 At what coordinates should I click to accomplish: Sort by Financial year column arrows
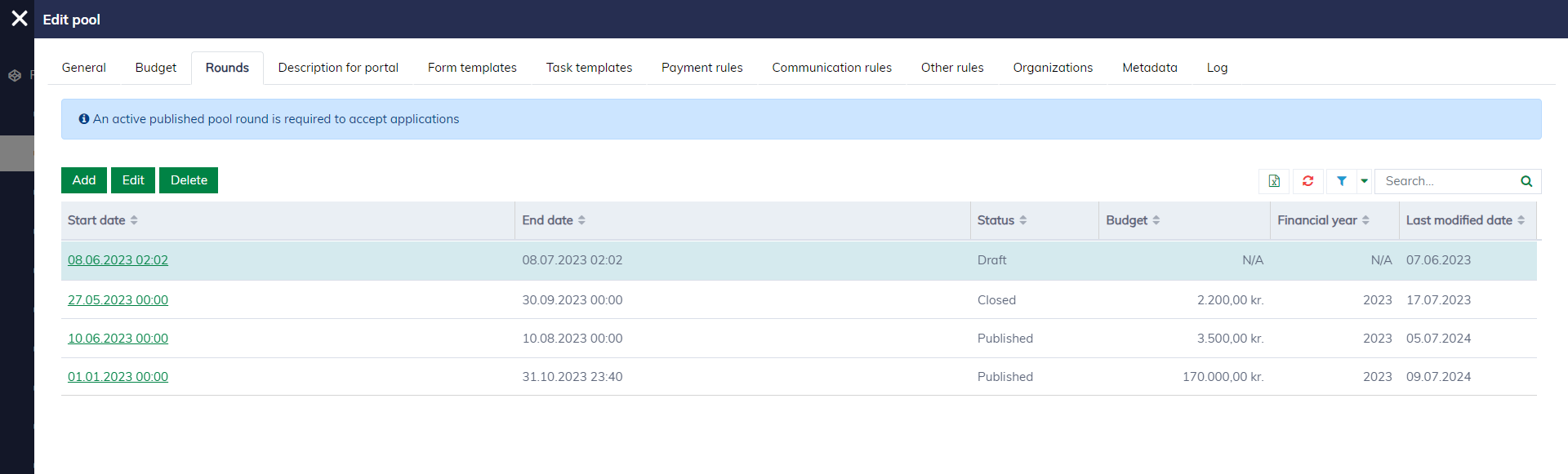pos(1365,220)
